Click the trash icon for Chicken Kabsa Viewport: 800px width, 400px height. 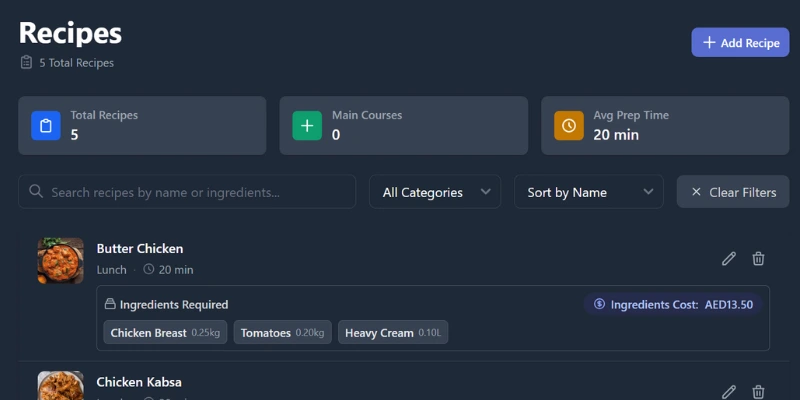click(x=758, y=392)
